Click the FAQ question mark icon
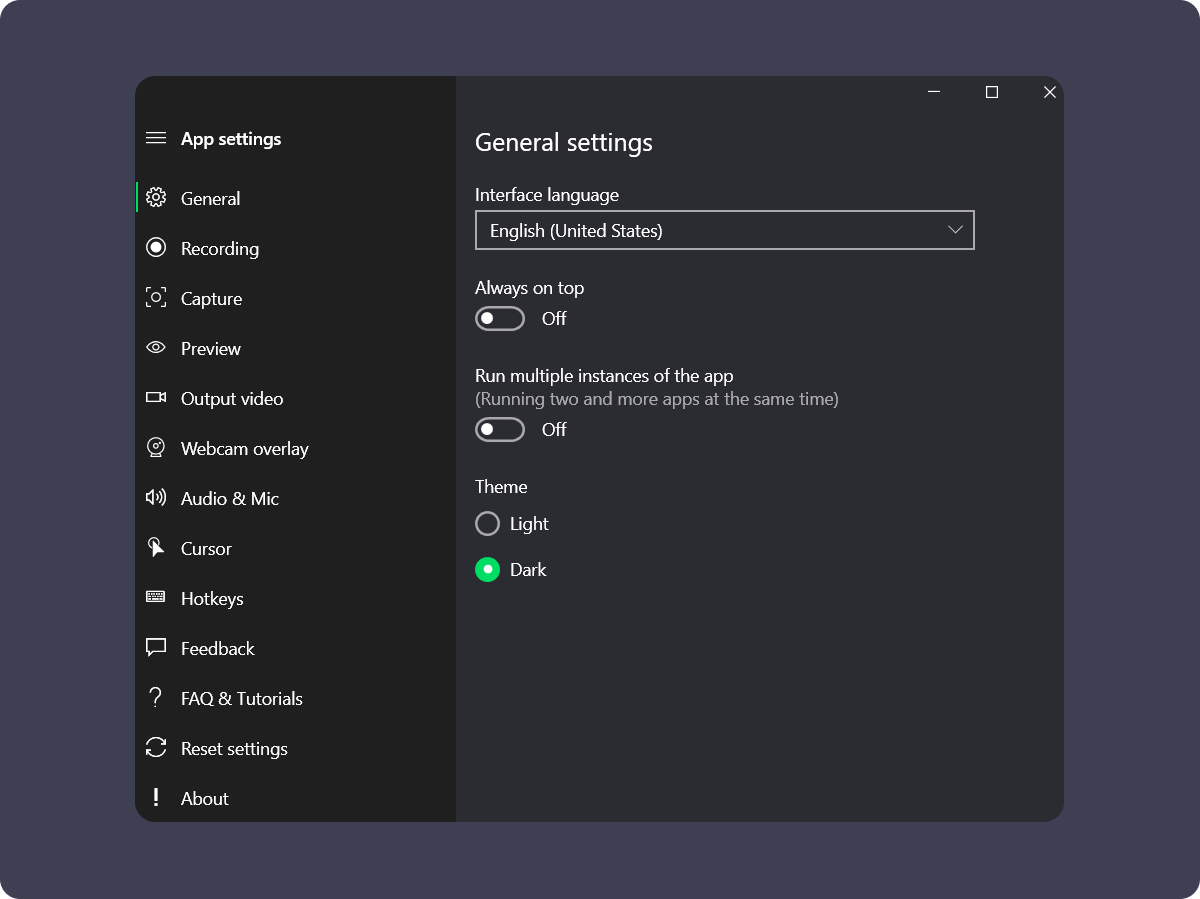Screen dimensions: 1200x899 [x=155, y=698]
